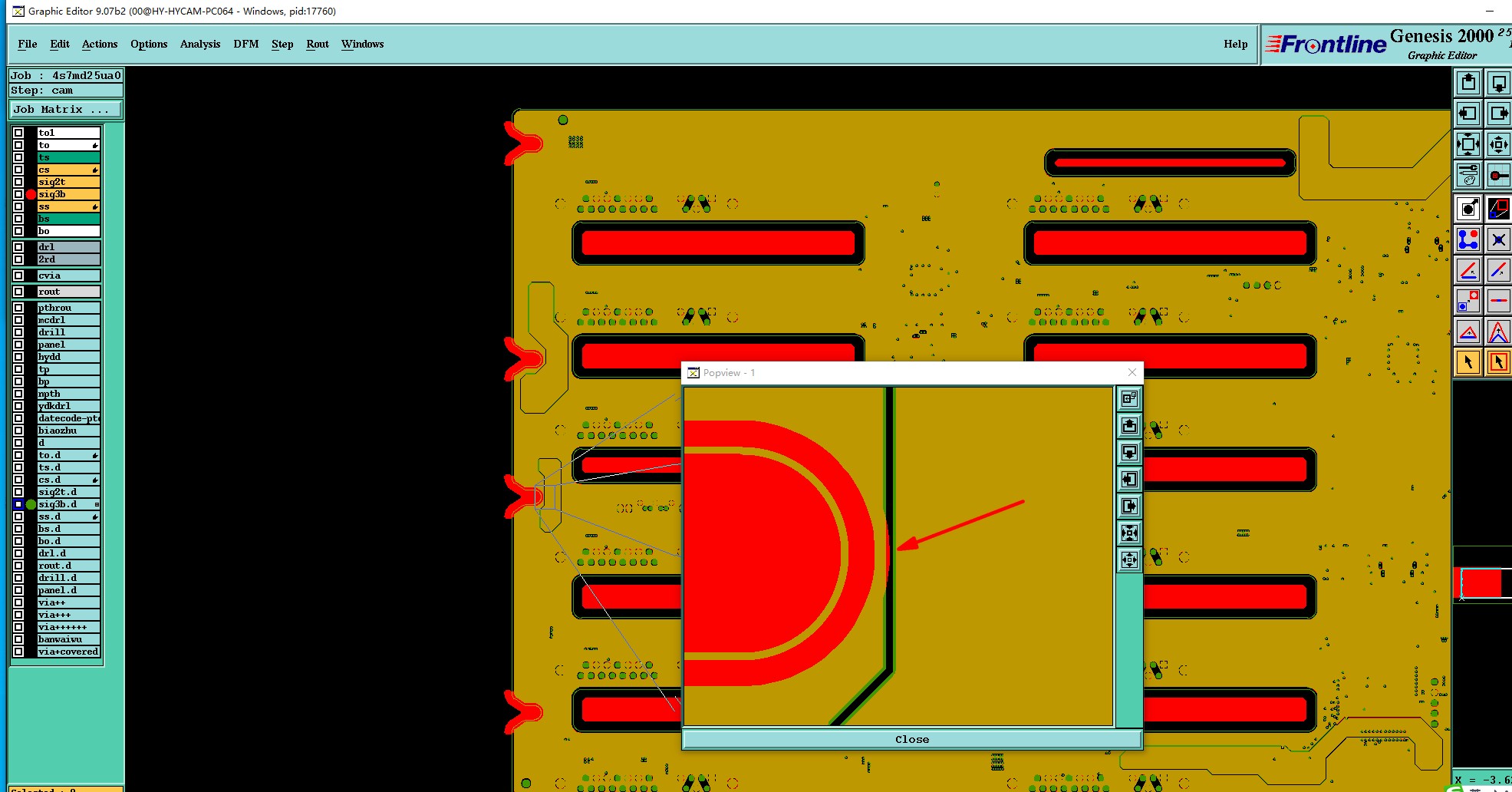
Task: Select the rout.d layer name
Action: [x=68, y=566]
